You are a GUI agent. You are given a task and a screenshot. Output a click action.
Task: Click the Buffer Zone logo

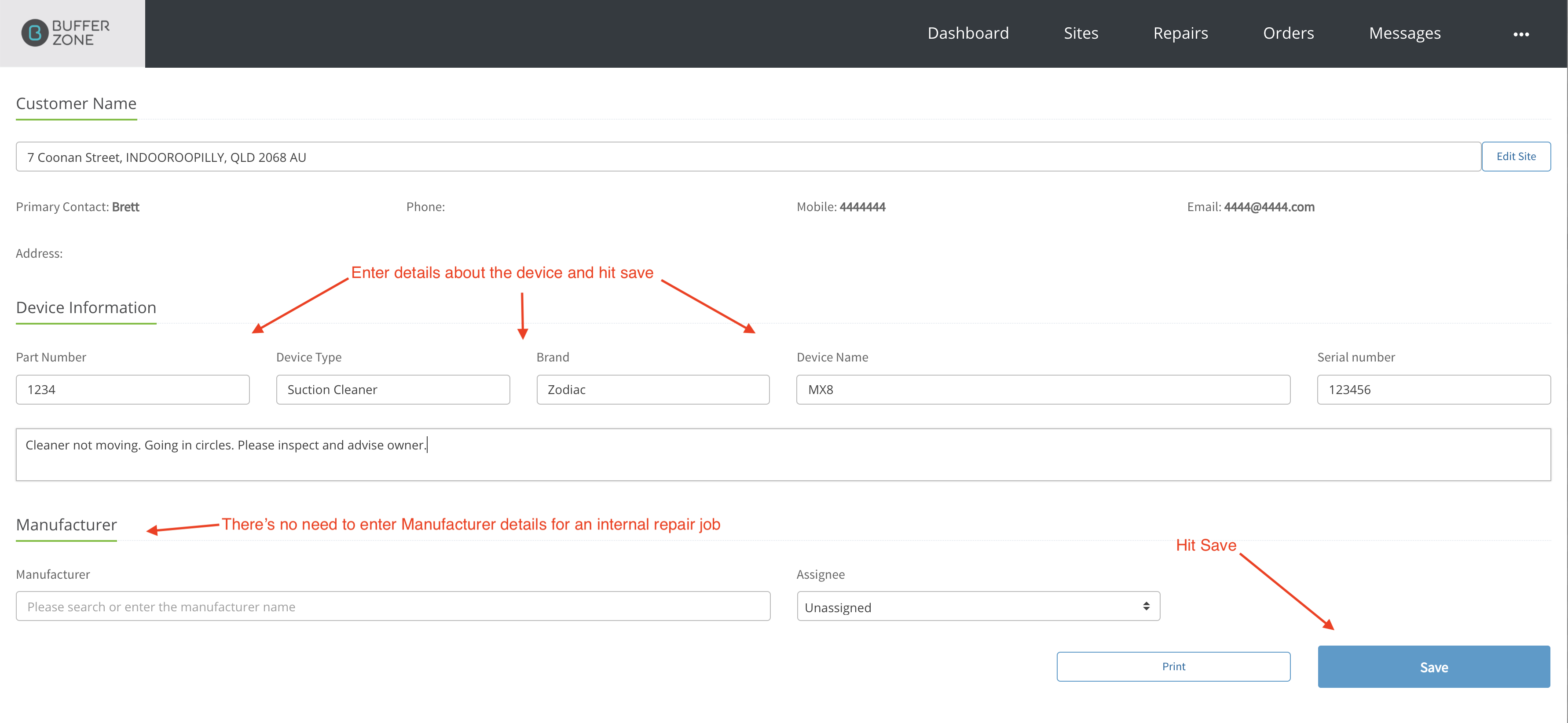point(66,33)
